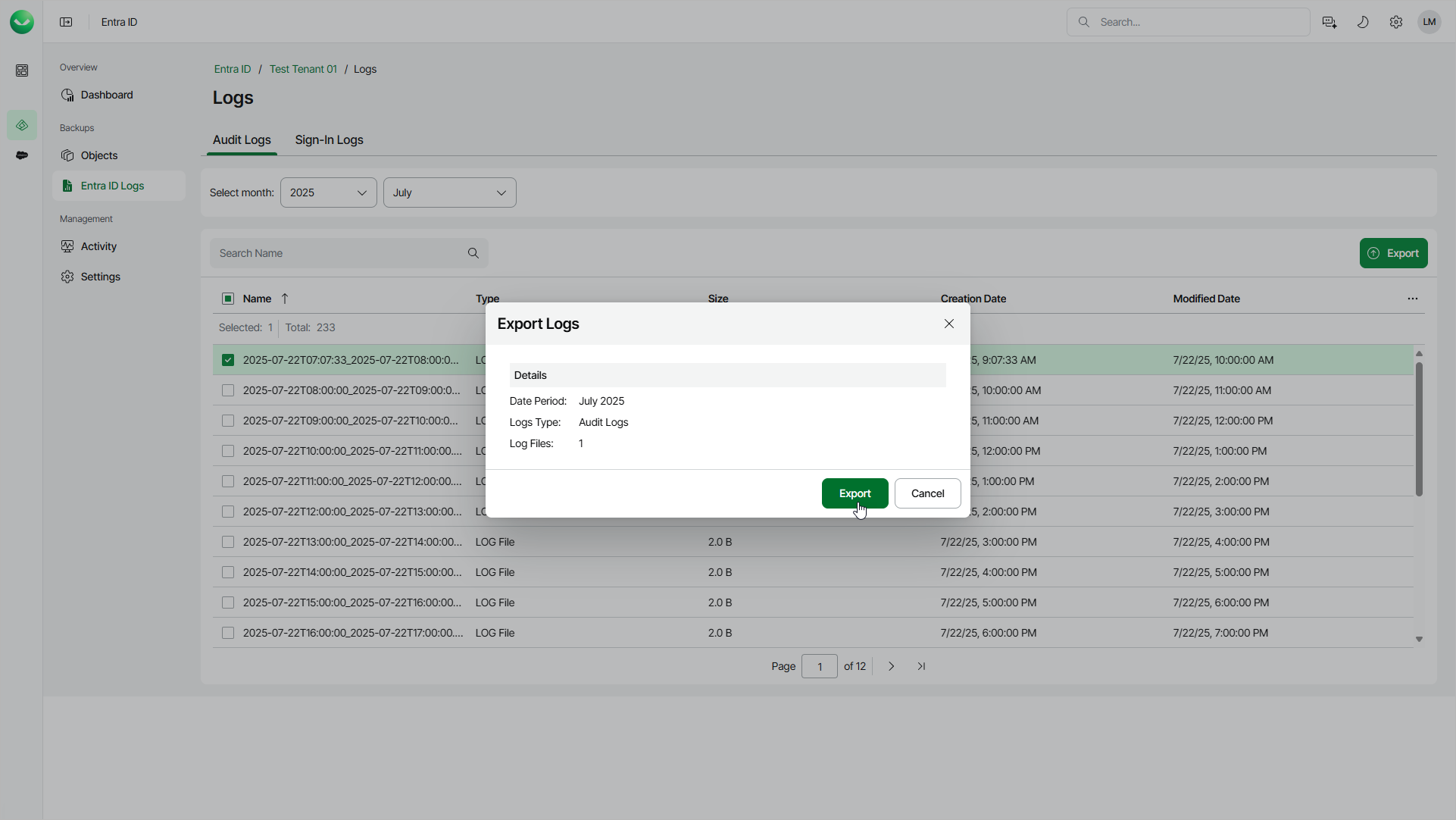1456x820 pixels.
Task: Sort by Name column arrow
Action: [285, 299]
